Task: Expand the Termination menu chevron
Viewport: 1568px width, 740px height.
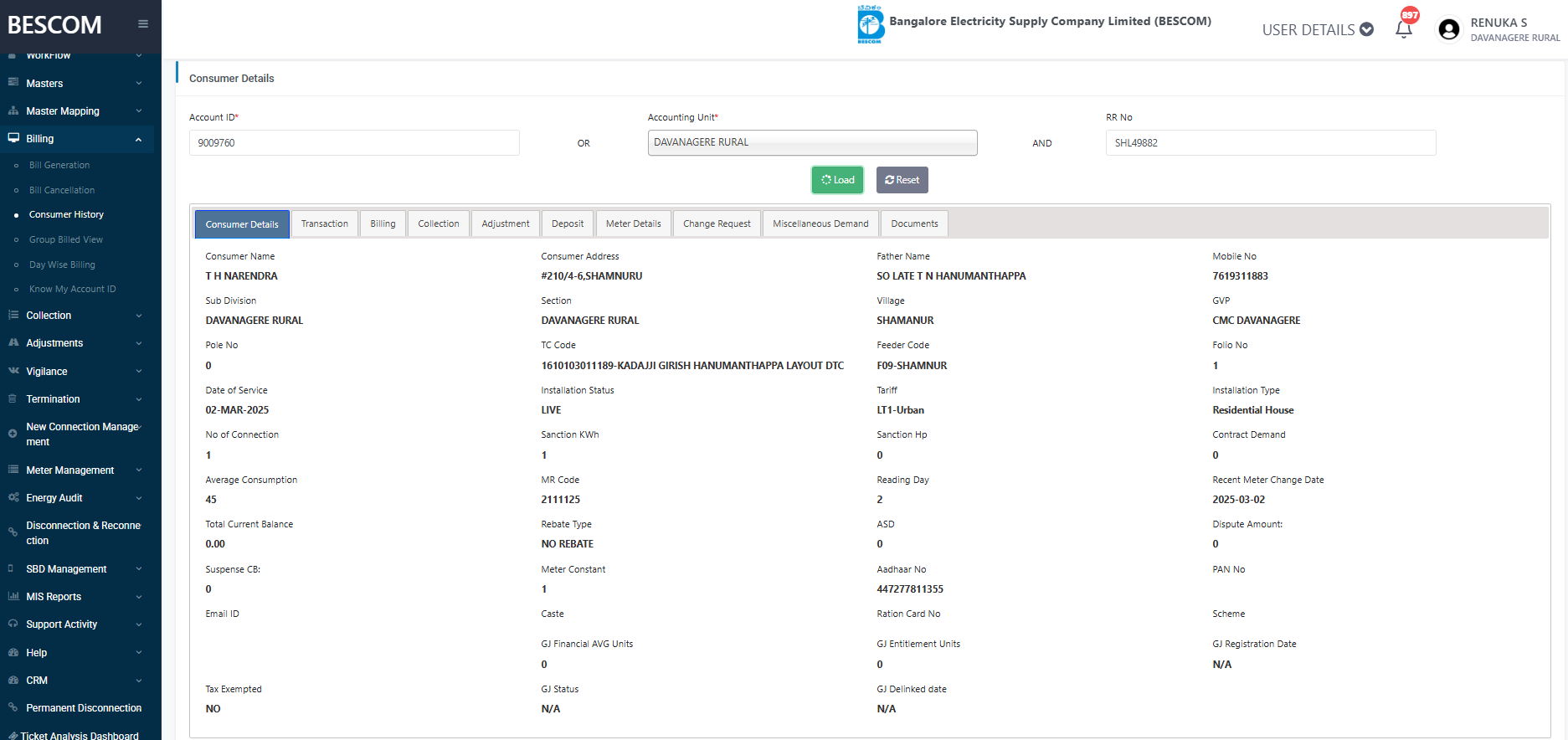Action: point(139,399)
